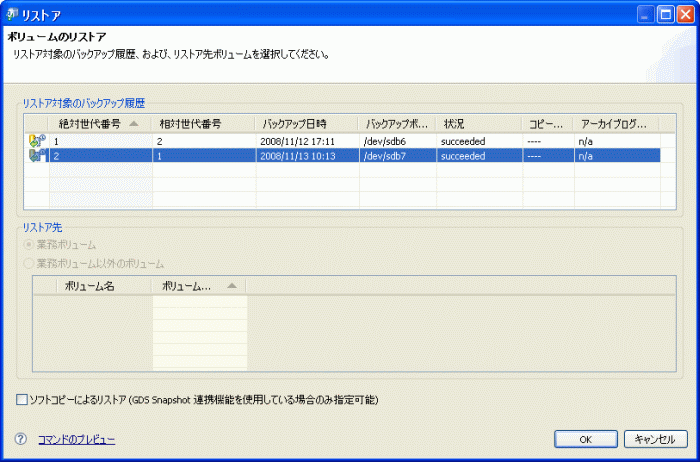Image resolution: width=700 pixels, height=462 pixels.
Task: Select the backup row dated 2008/11/12 17:11
Action: (x=298, y=142)
